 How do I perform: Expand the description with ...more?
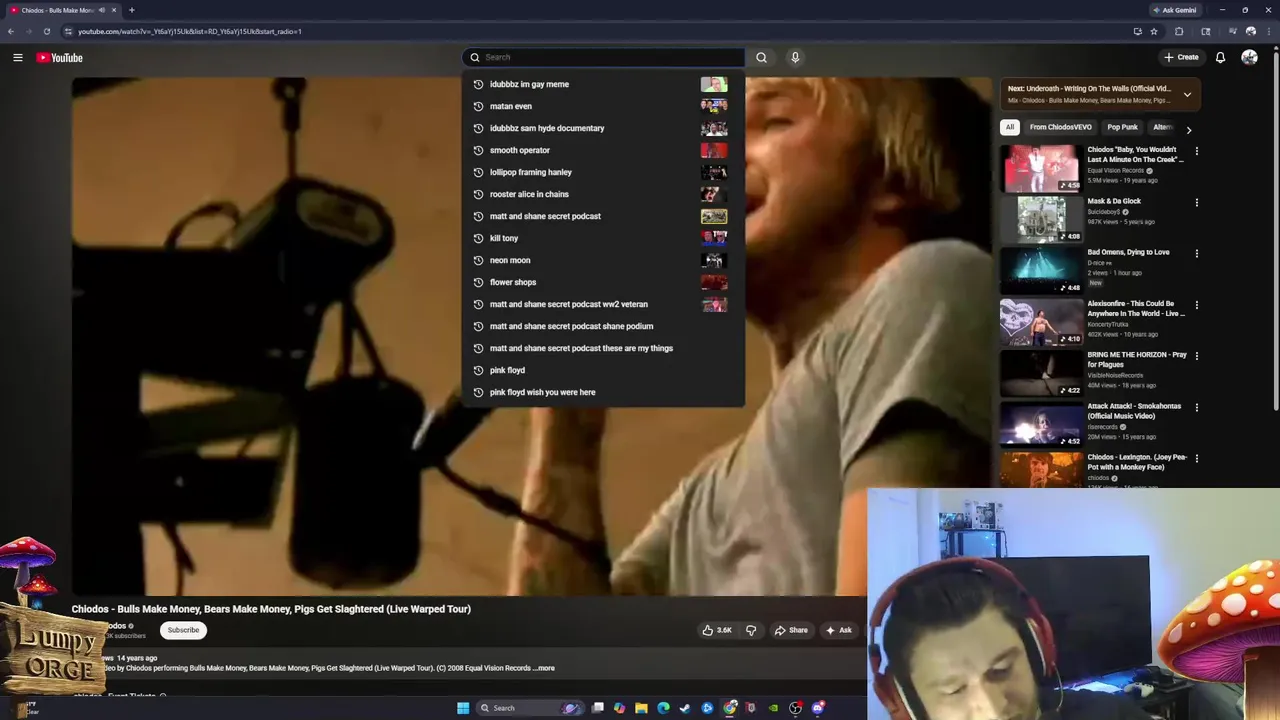(x=544, y=668)
